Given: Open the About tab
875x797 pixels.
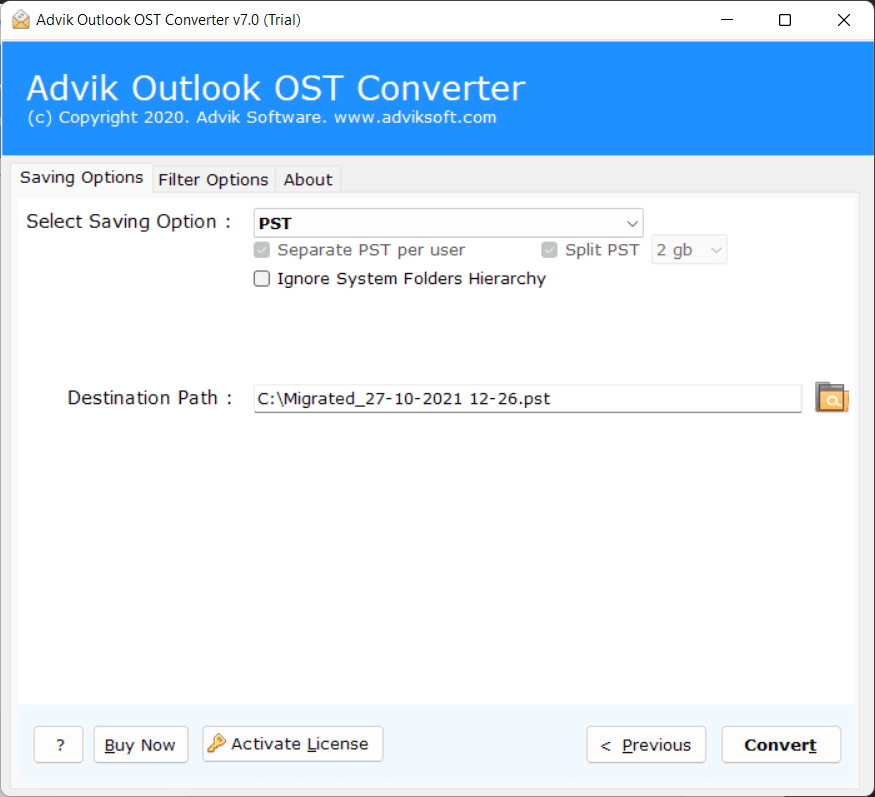Looking at the screenshot, I should (x=308, y=180).
